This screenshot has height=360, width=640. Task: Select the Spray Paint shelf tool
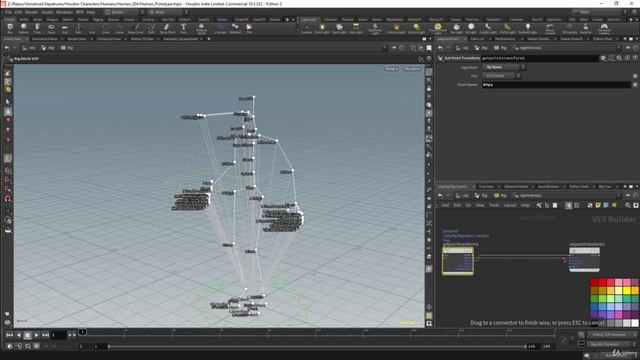167,29
